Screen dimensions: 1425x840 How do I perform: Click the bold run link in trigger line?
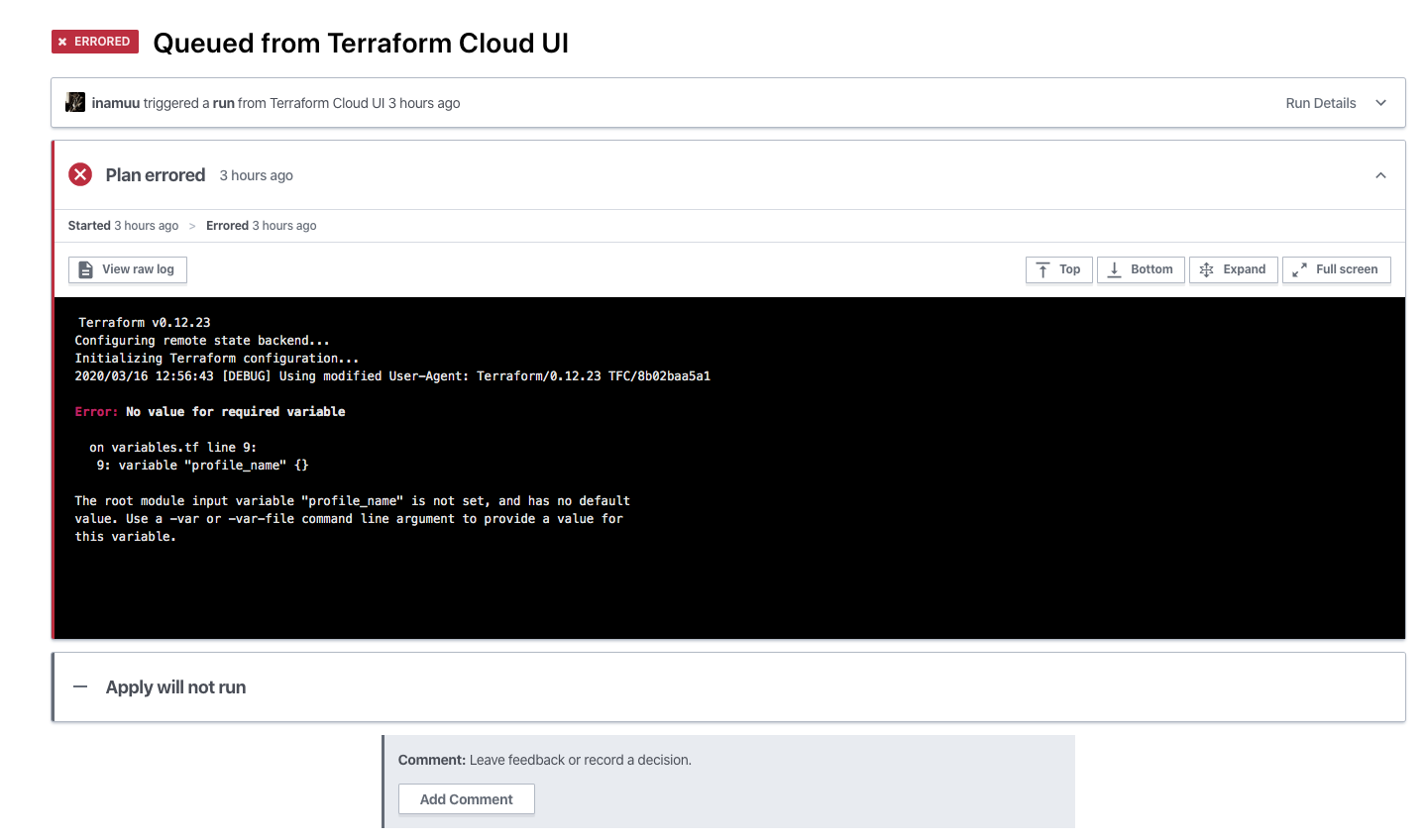223,103
